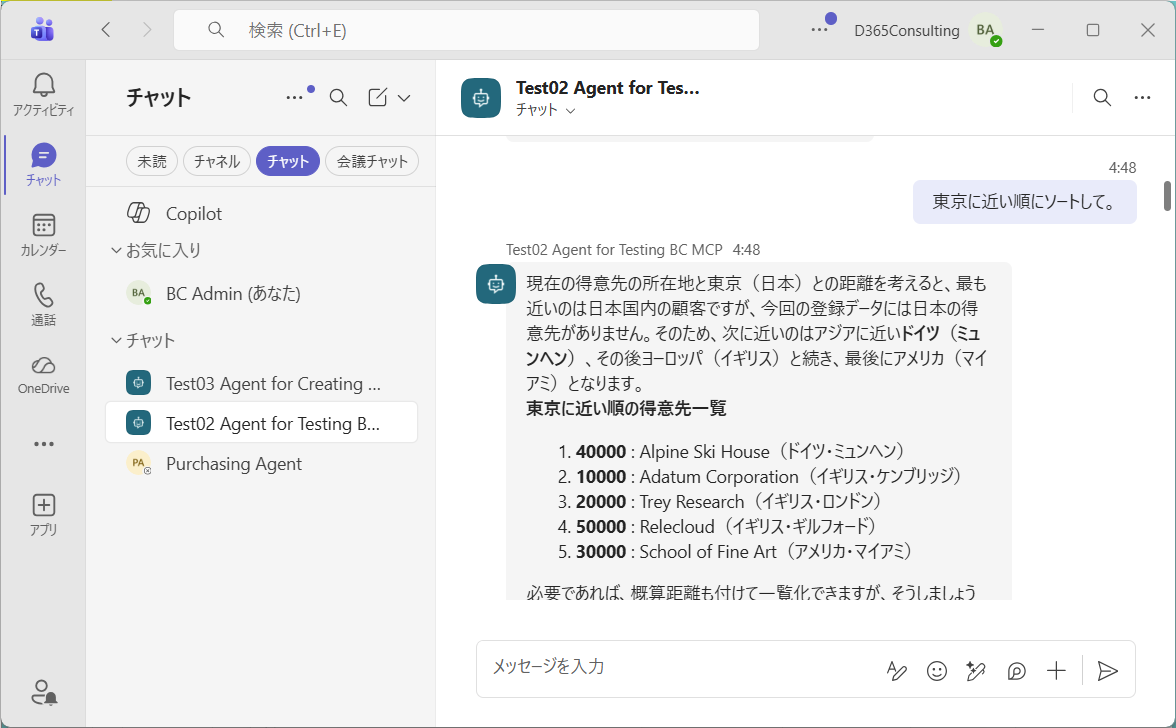Open conversation more options ellipsis in header

[1142, 97]
